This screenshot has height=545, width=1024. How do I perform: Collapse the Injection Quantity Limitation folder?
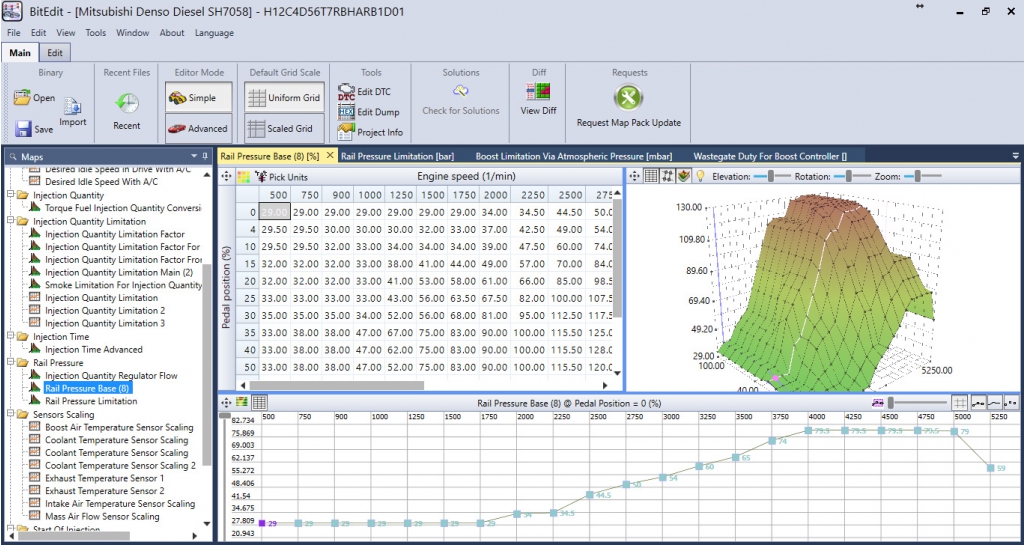(10, 221)
